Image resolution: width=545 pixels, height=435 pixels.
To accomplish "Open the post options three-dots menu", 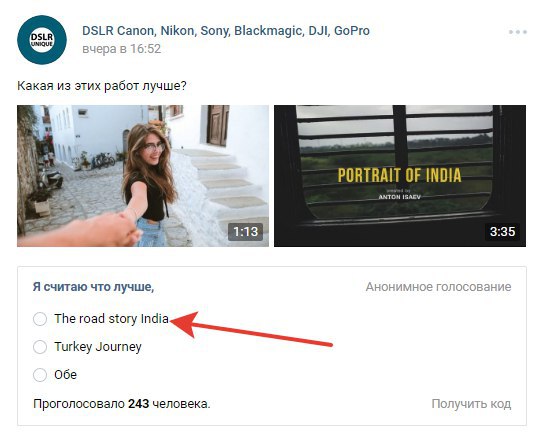I will click(x=518, y=32).
